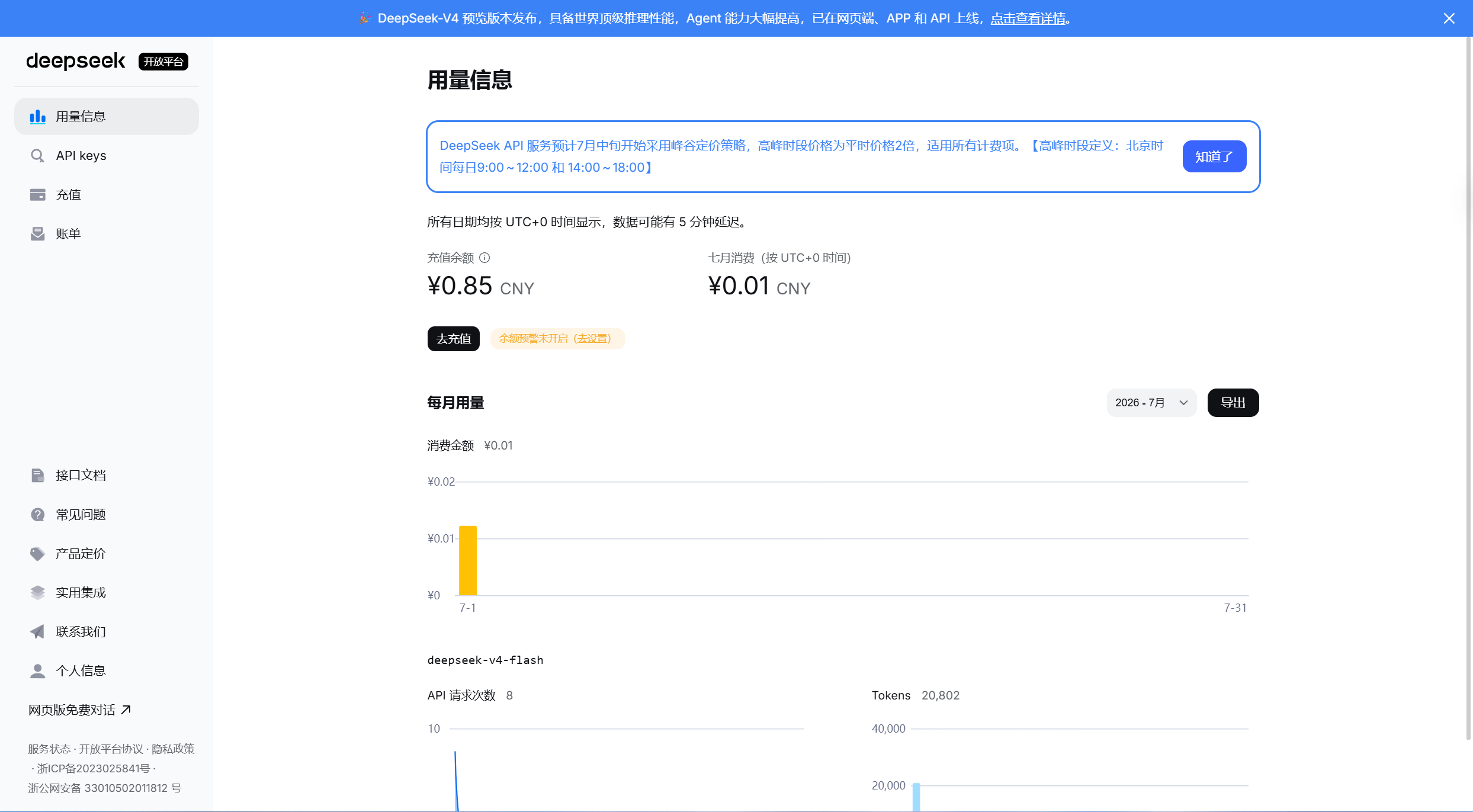Click the 7-31 axis label

coord(1235,608)
